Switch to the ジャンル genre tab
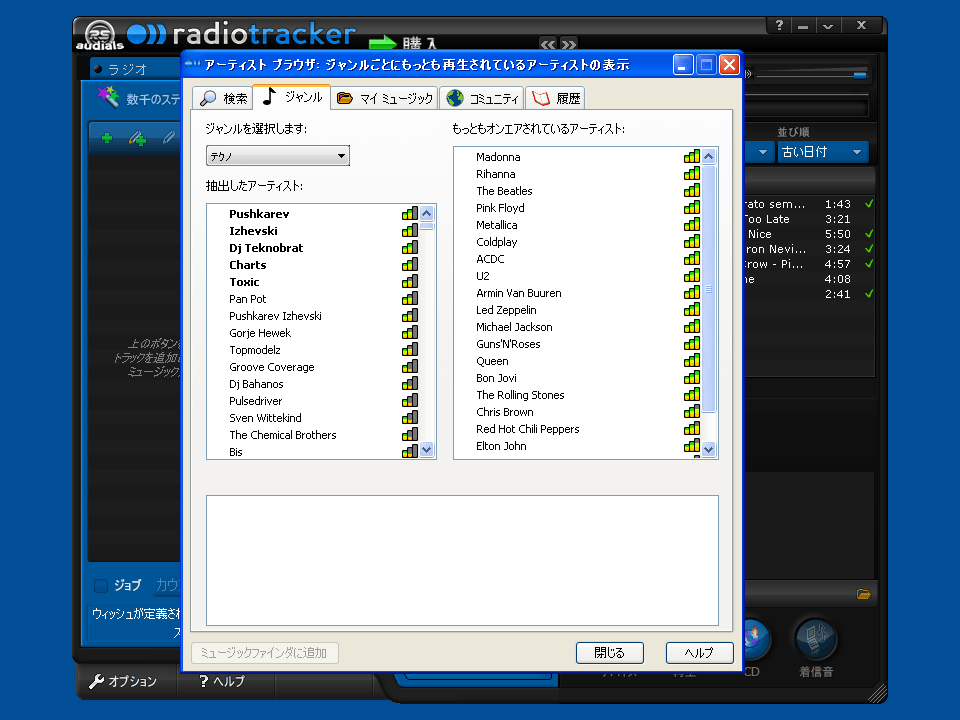 pyautogui.click(x=292, y=97)
